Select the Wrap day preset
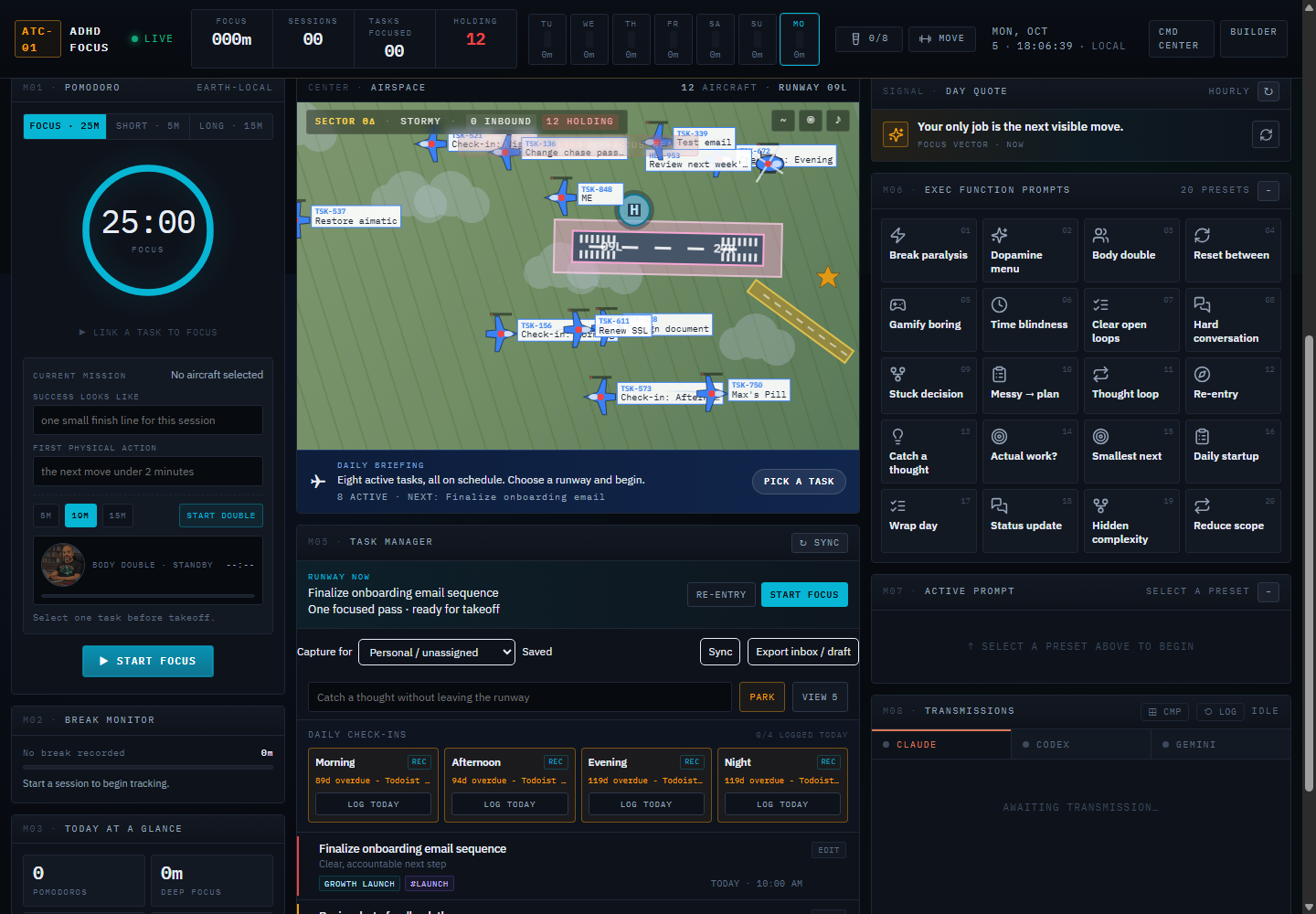Viewport: 1316px width, 914px height. coord(929,521)
